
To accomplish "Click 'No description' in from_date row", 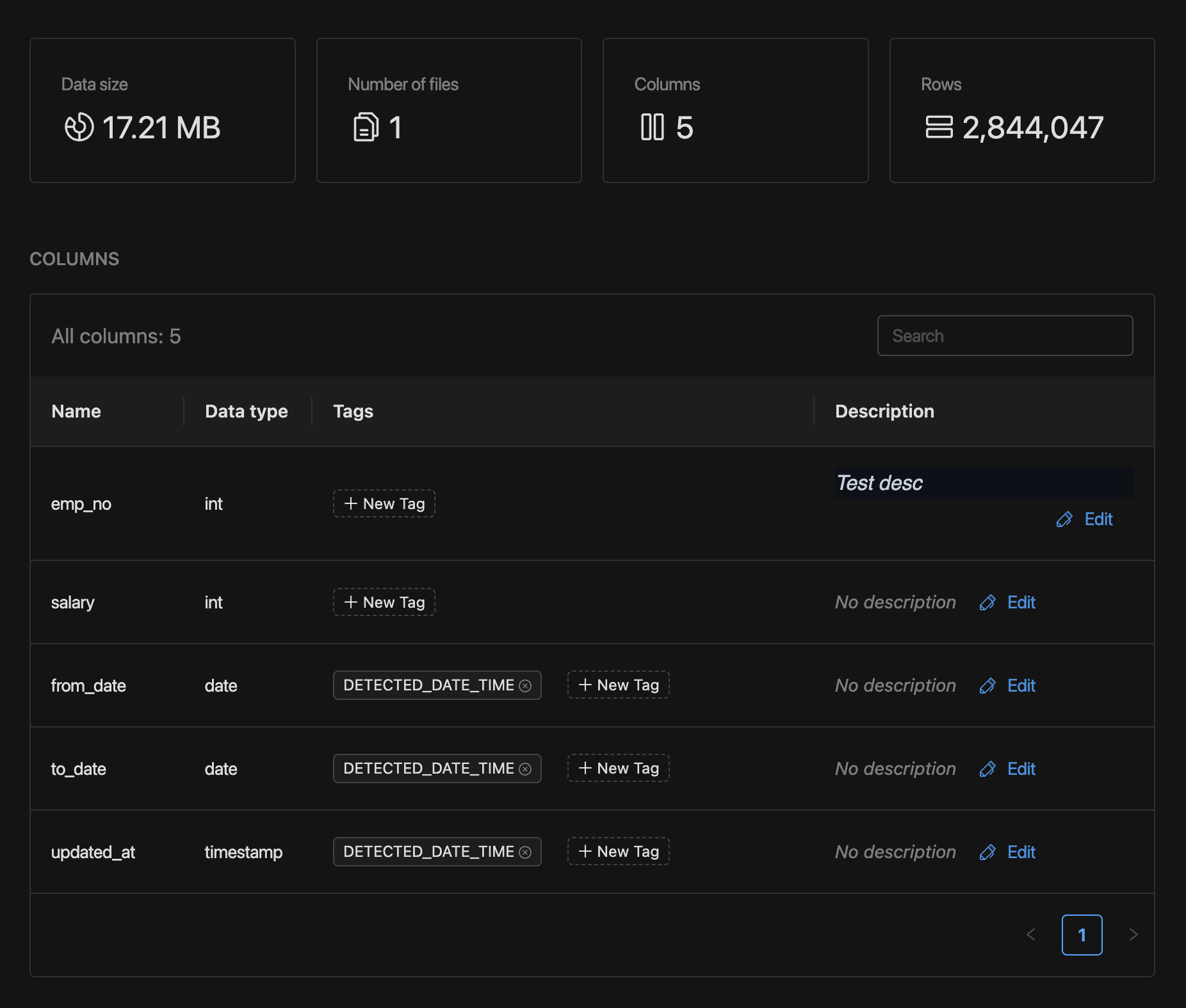I will [x=895, y=686].
